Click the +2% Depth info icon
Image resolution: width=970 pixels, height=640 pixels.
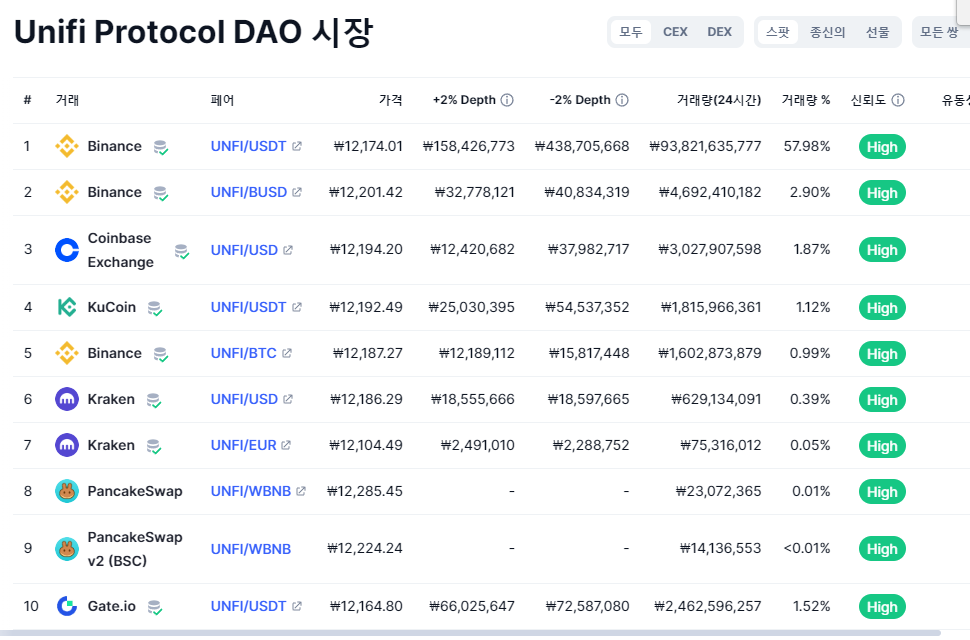coord(507,100)
